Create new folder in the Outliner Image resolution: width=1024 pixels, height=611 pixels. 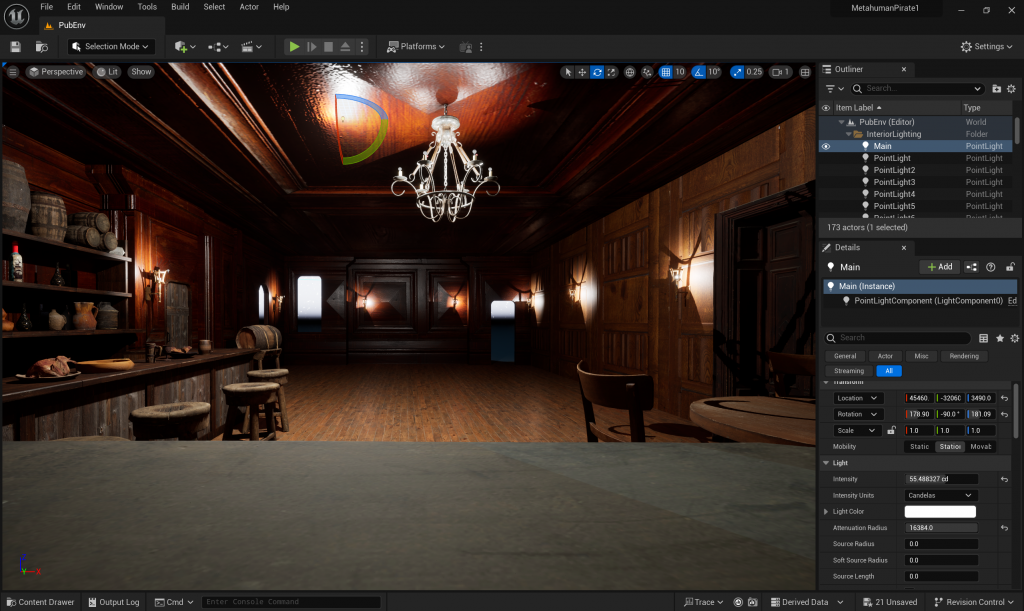(997, 89)
